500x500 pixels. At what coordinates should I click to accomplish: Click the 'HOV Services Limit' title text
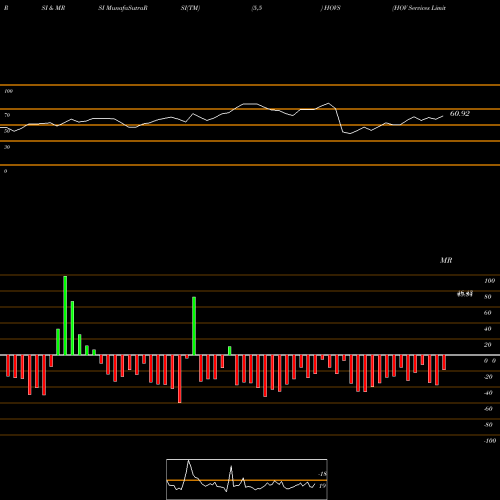[x=419, y=8]
